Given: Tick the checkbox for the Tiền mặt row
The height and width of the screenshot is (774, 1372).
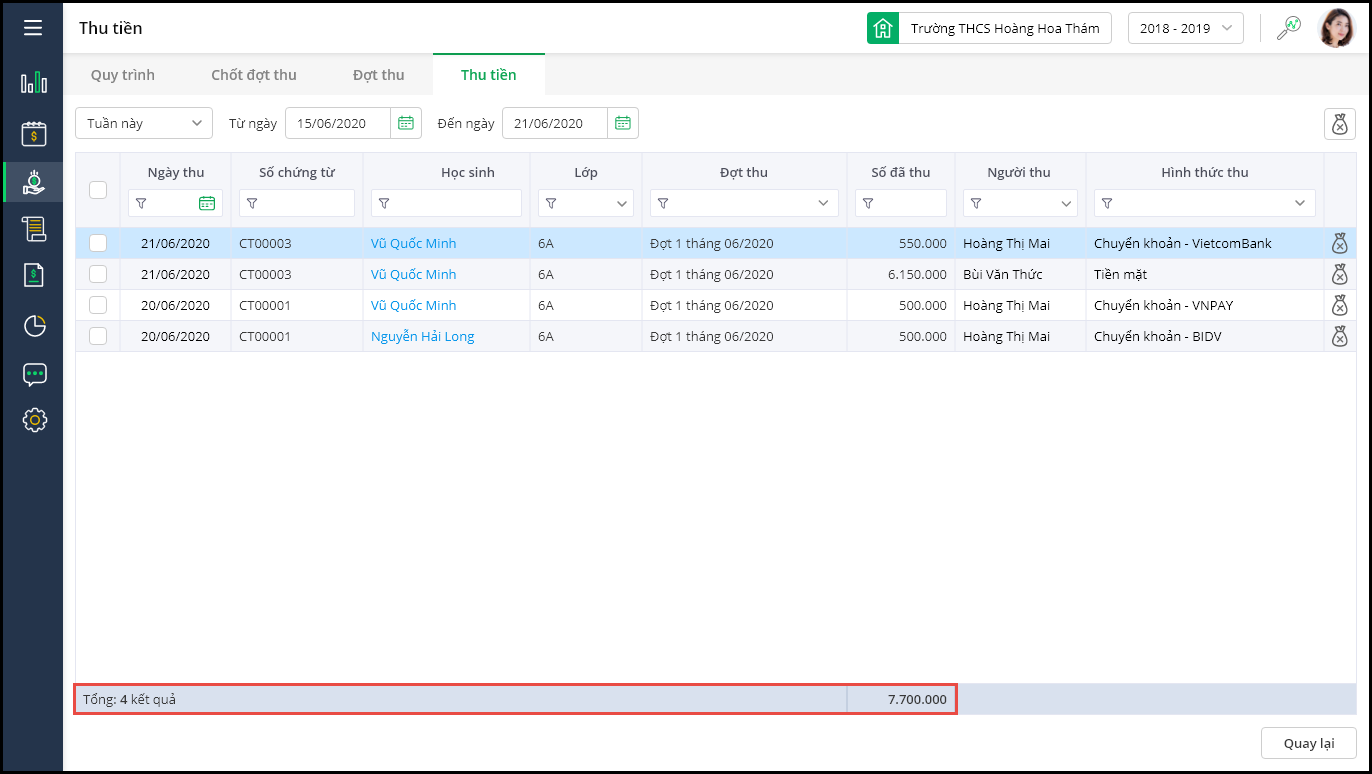Looking at the screenshot, I should coord(98,274).
